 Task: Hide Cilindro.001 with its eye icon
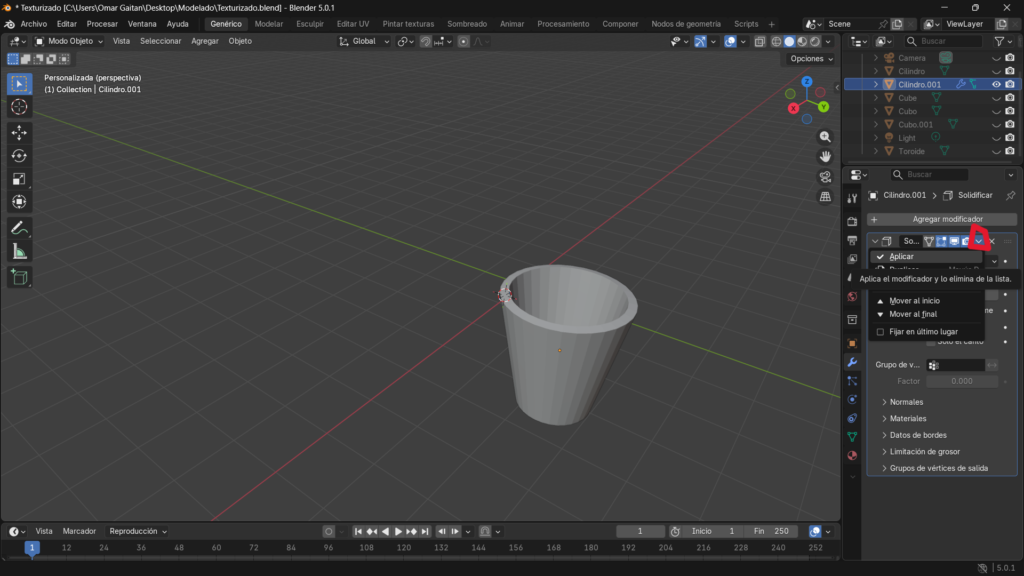click(x=996, y=85)
